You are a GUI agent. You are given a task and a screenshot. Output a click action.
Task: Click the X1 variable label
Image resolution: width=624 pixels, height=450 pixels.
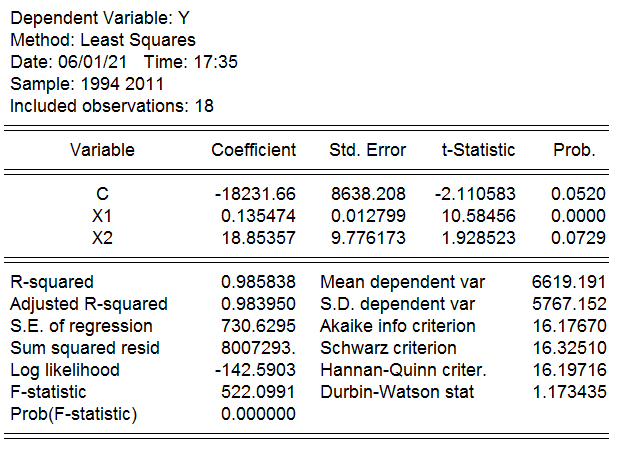pos(102,216)
